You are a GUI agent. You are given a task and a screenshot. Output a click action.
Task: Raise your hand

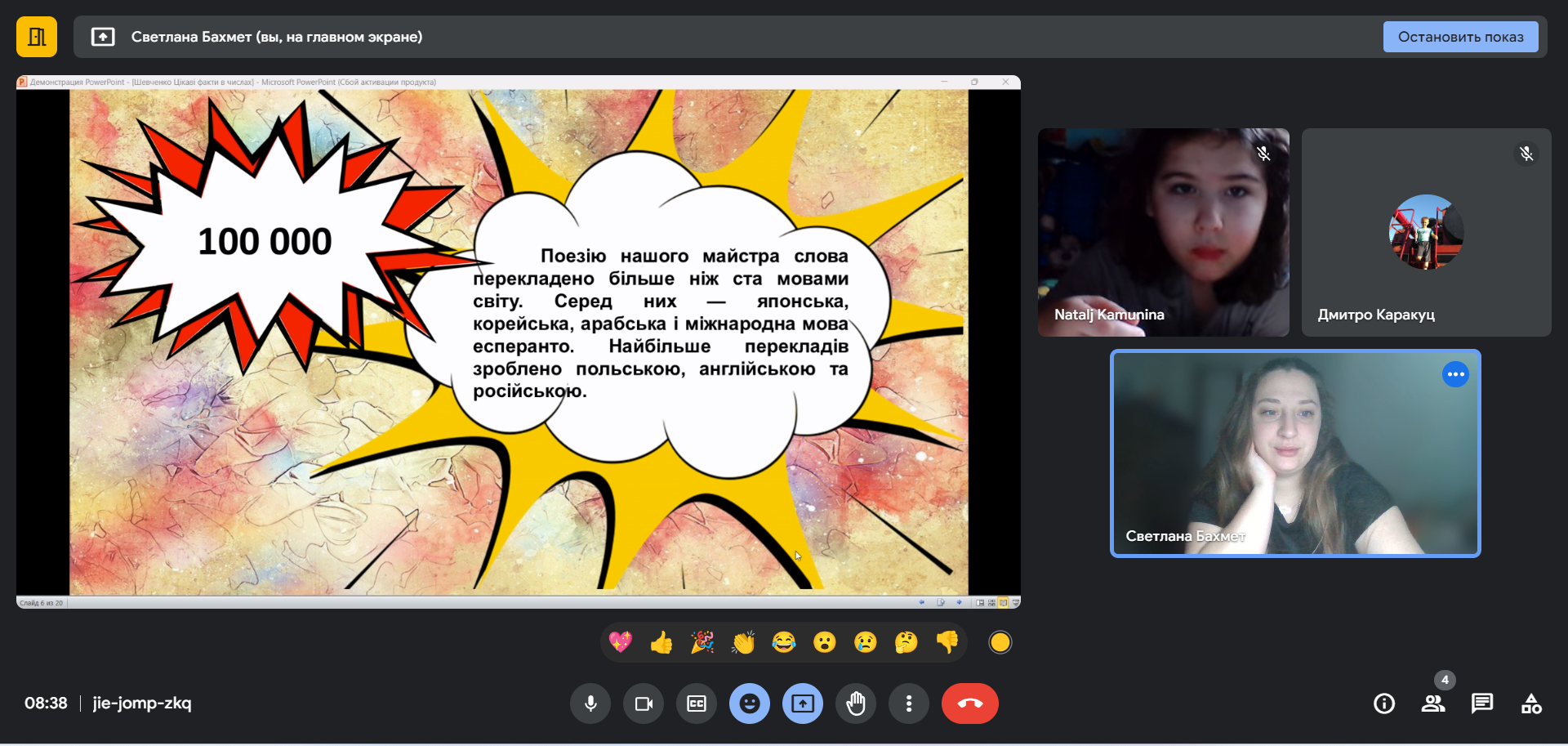pos(856,704)
